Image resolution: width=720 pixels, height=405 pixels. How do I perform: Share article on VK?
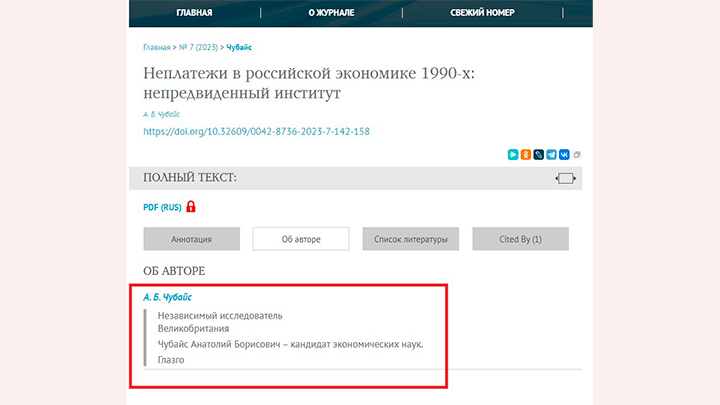pos(564,155)
